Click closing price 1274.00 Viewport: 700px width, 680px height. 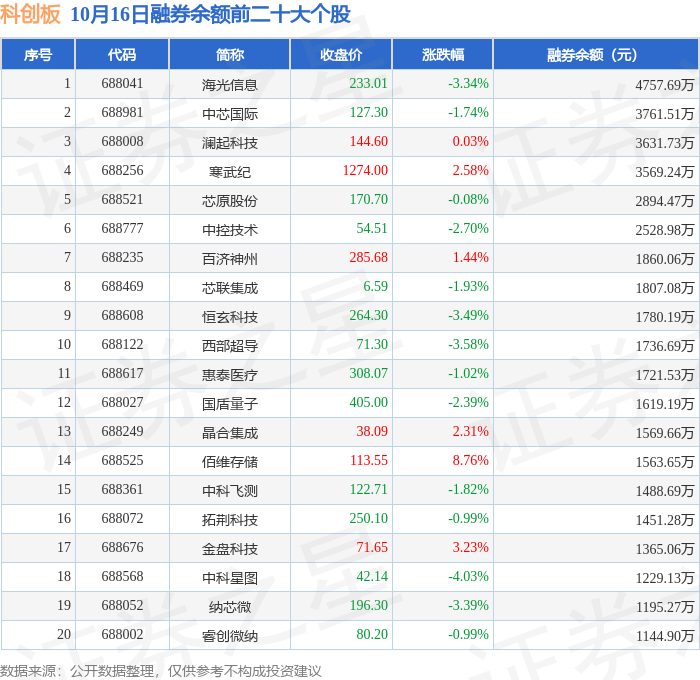tap(365, 171)
